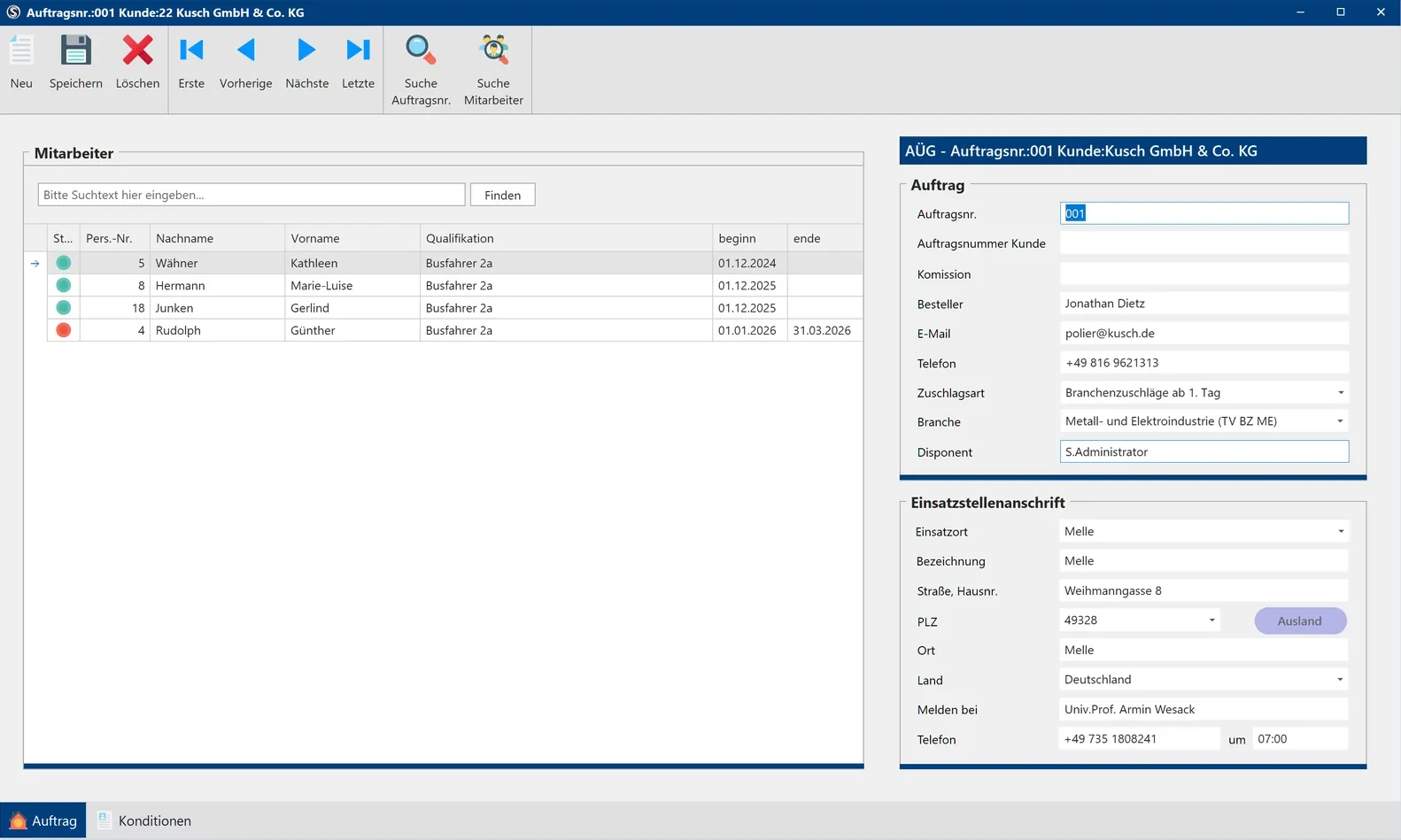Click the Straße field Weihmanngasse 8
Screen dimensions: 1401x840
click(1204, 590)
